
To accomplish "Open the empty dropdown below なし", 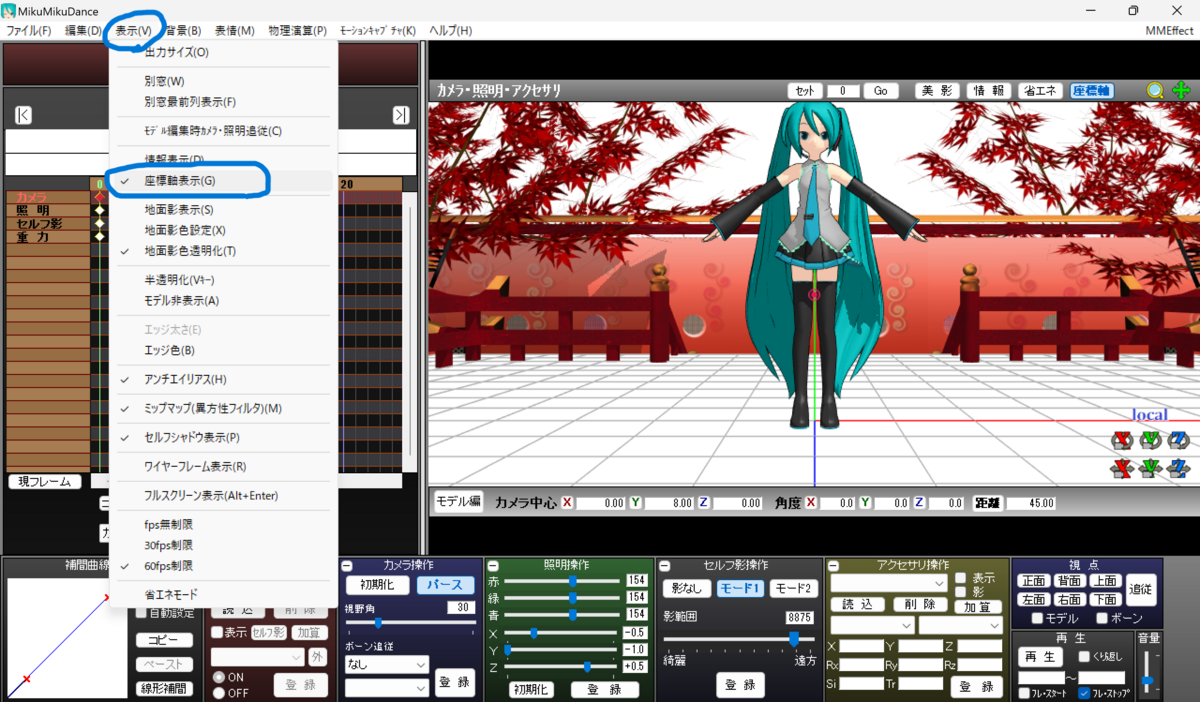I will point(386,688).
